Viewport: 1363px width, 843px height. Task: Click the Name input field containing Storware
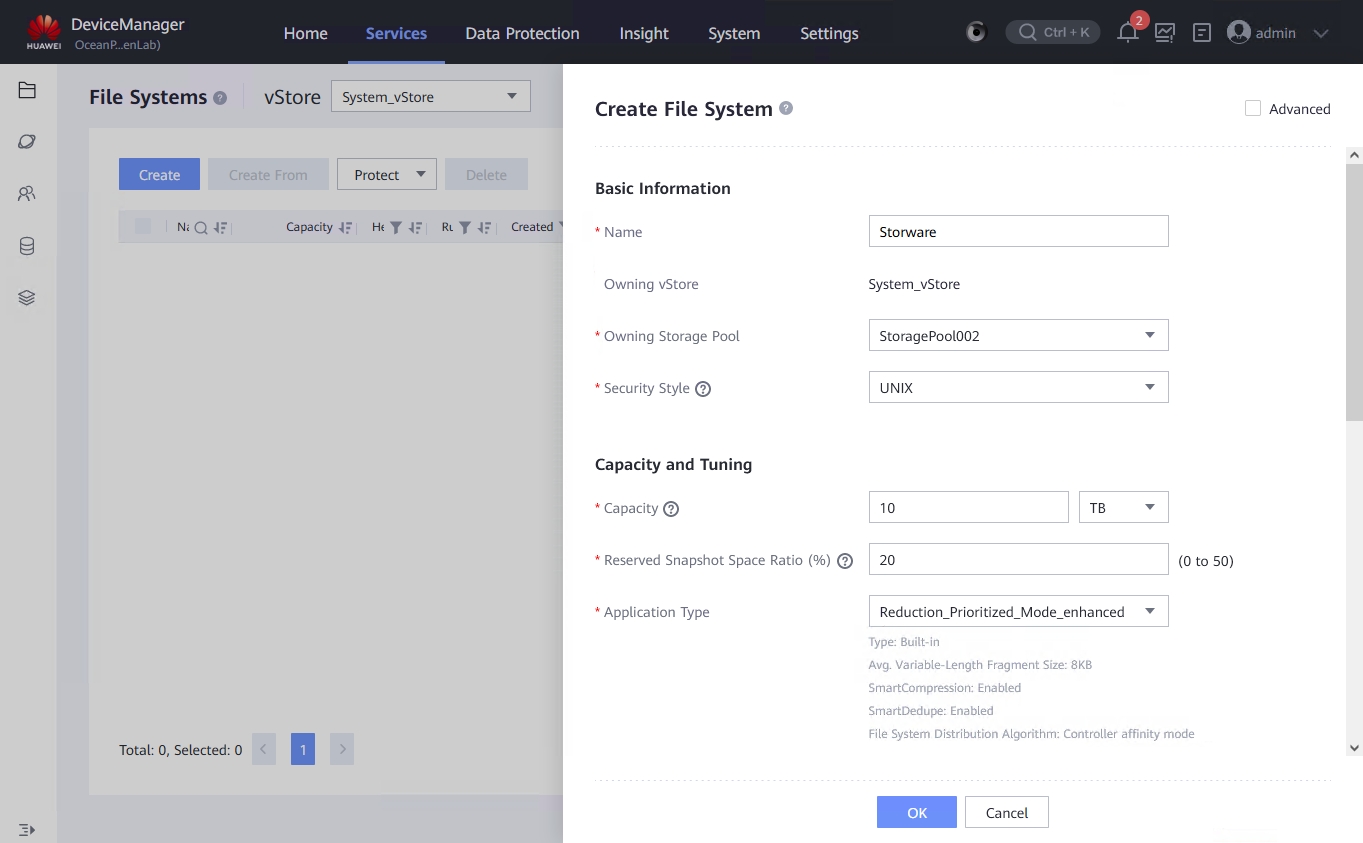[x=1018, y=232]
